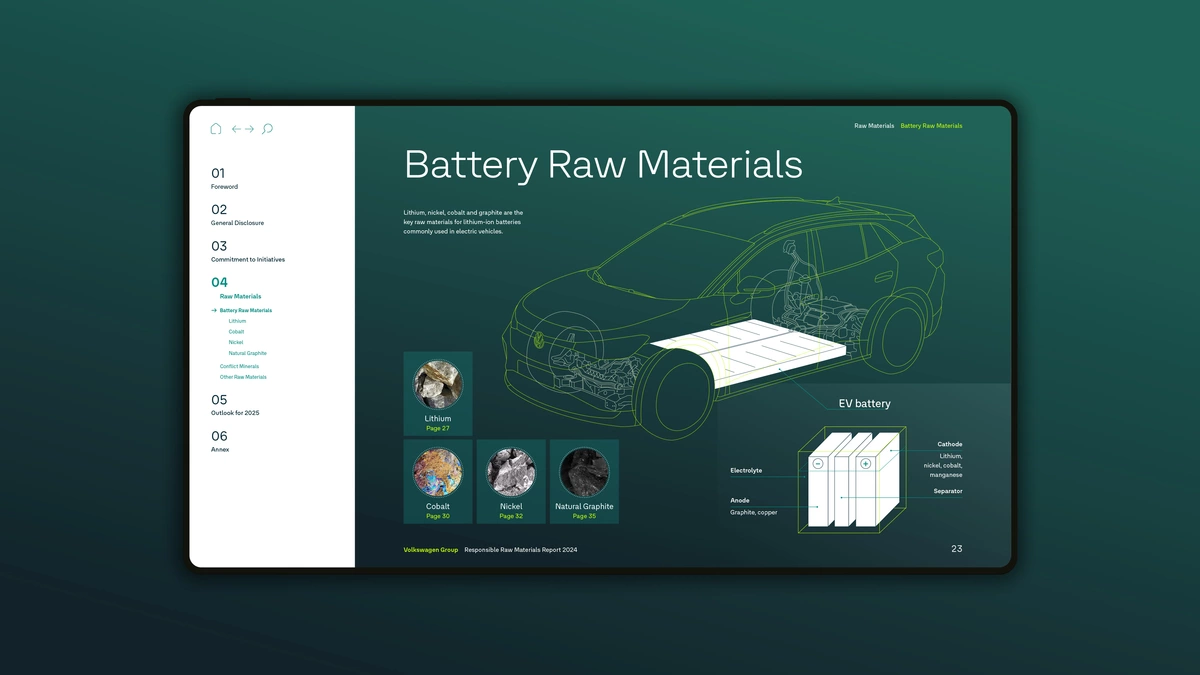The image size is (1200, 675).
Task: Open the Natural Graphite tile, Page 35
Action: tap(584, 481)
